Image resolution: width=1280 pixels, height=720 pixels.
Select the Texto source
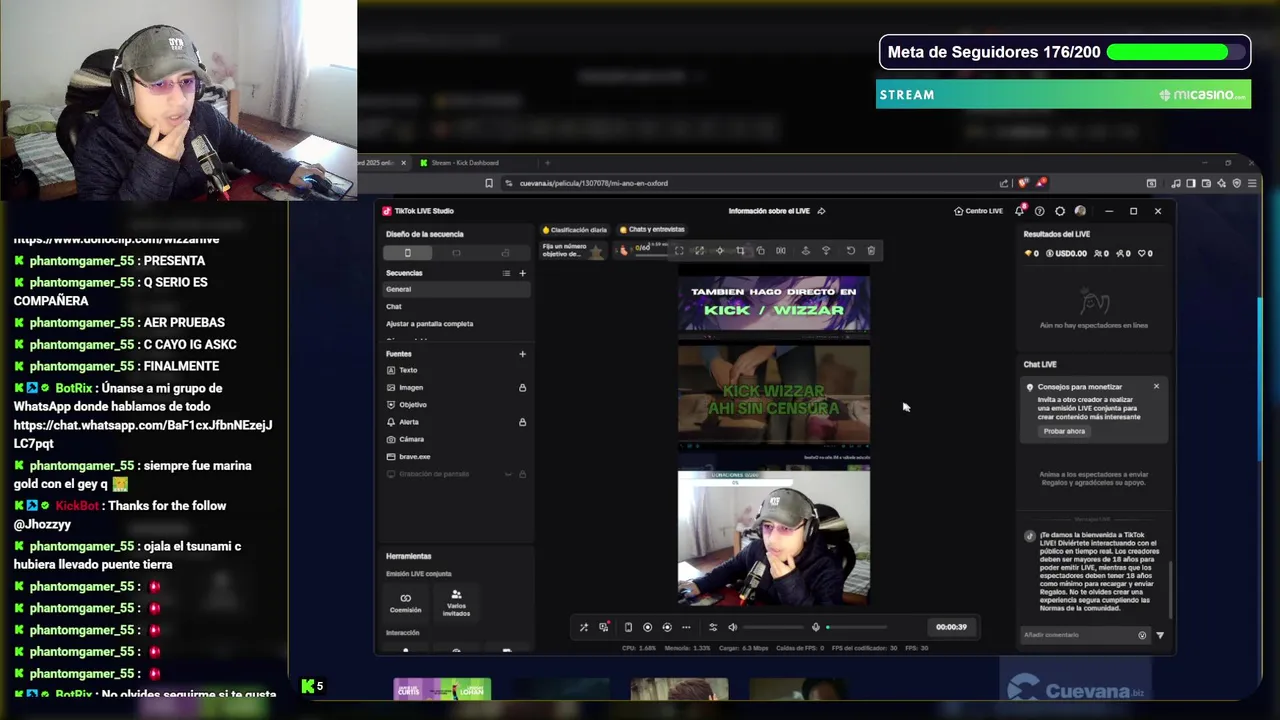pos(456,370)
